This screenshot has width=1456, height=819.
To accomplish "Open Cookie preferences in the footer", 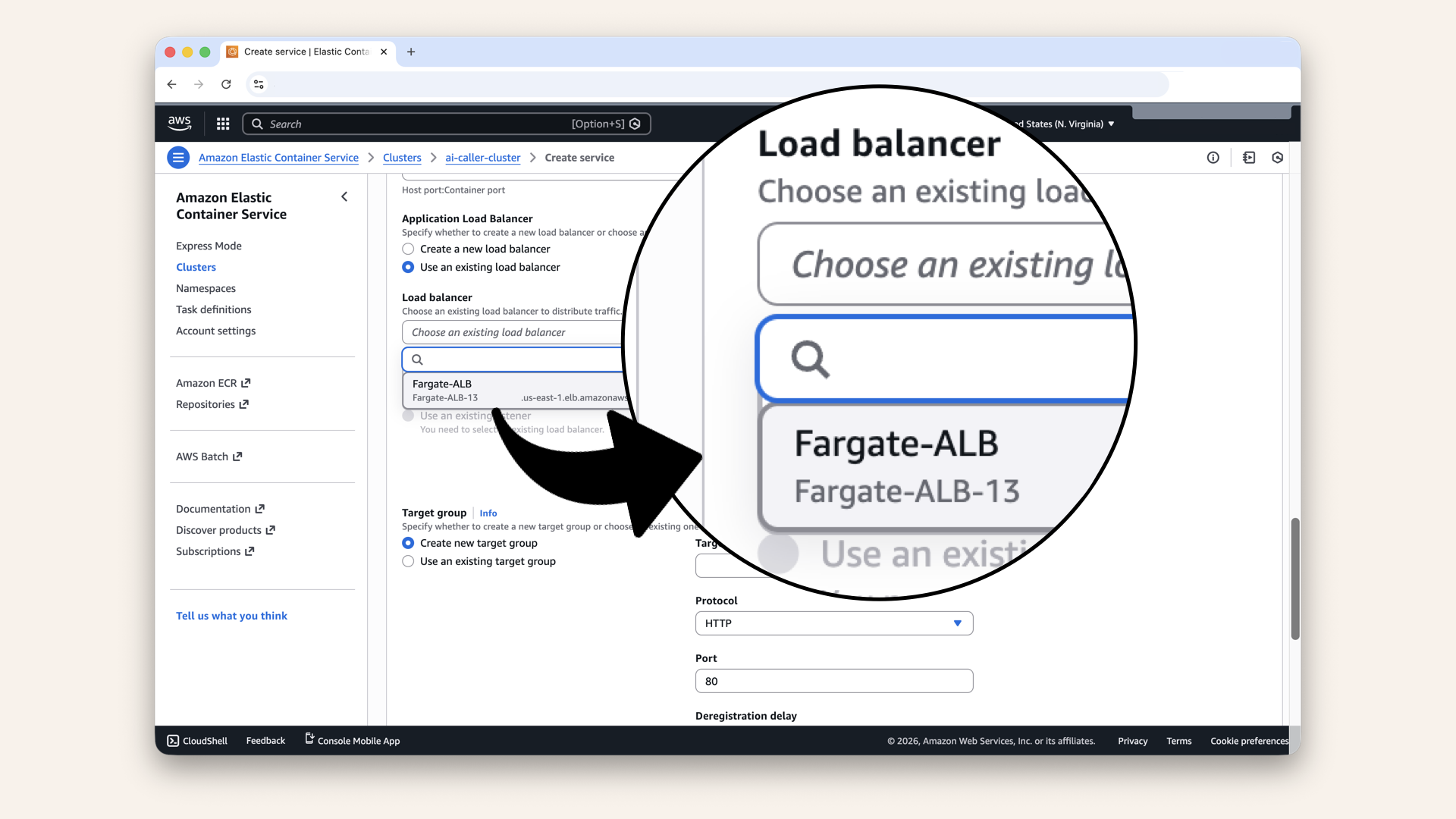I will (x=1248, y=741).
